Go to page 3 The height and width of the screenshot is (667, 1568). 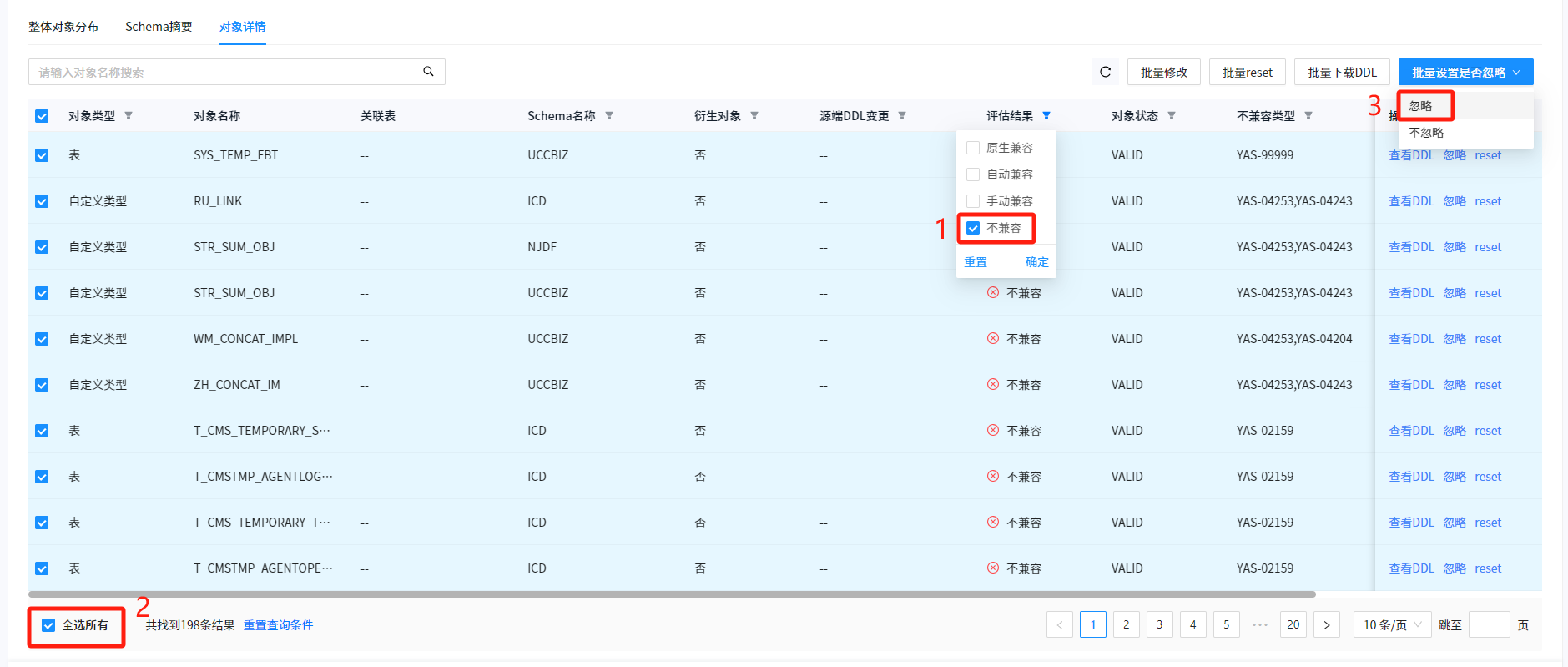point(1160,624)
